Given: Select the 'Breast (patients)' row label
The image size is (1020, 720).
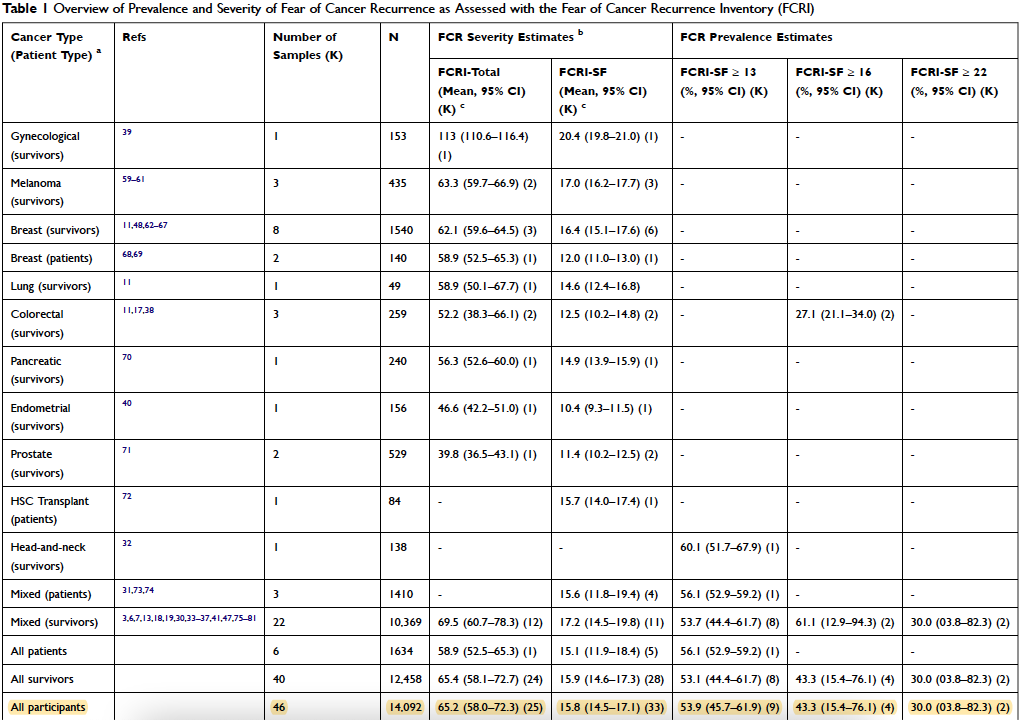Looking at the screenshot, I should pos(51,258).
